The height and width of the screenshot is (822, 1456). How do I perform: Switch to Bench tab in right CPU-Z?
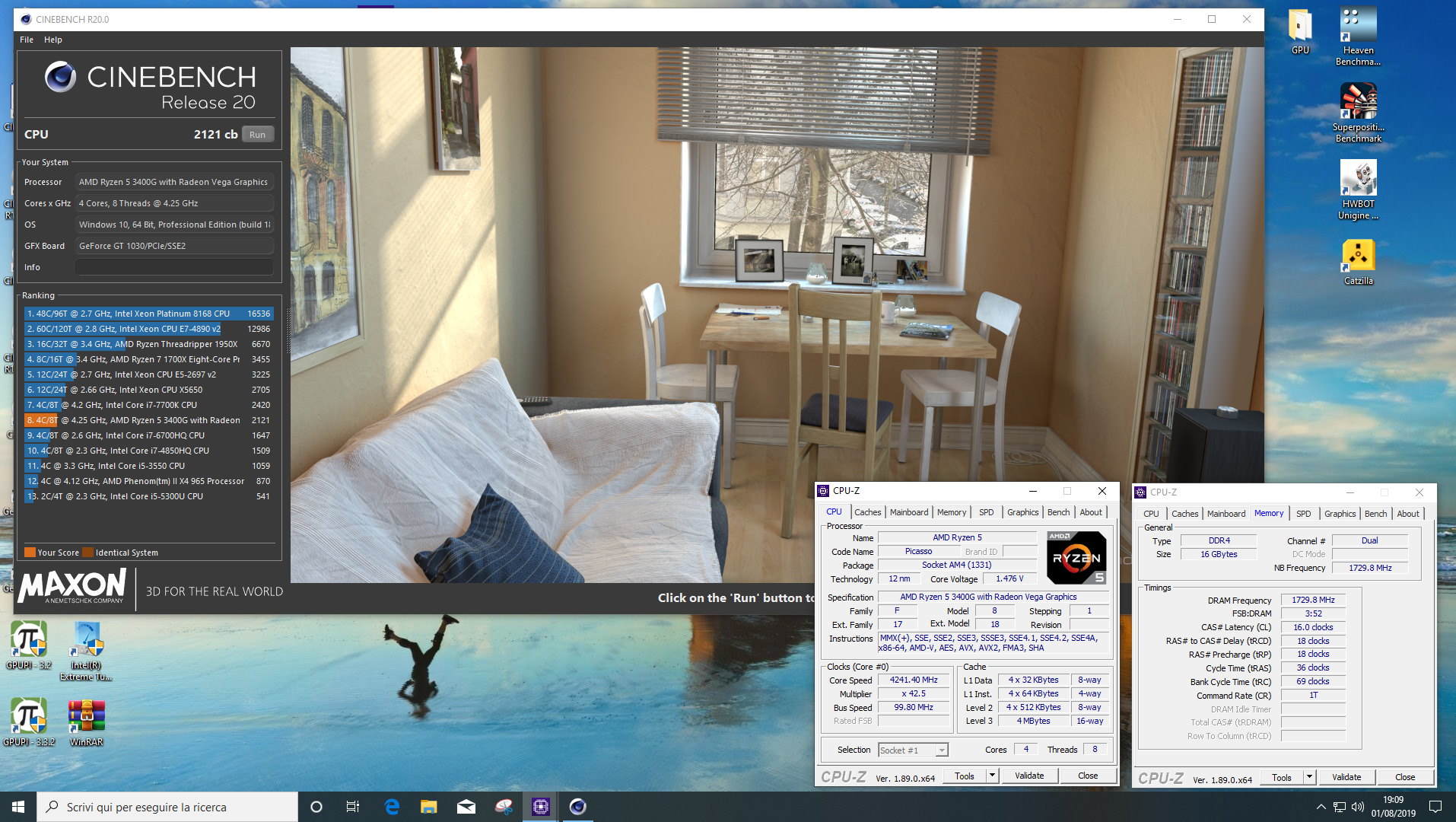pos(1375,514)
